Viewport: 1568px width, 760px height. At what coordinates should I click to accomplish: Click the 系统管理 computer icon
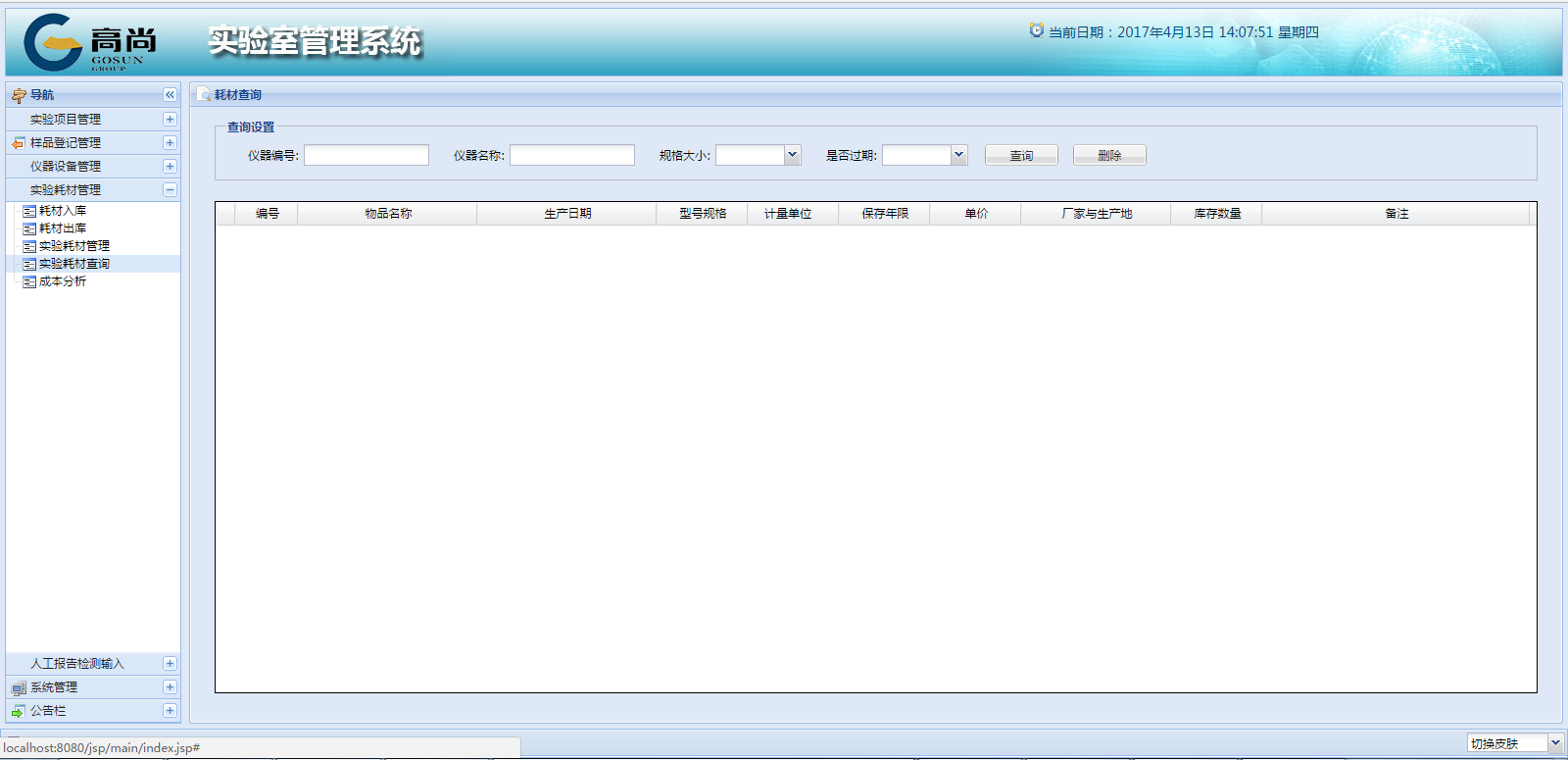point(19,687)
